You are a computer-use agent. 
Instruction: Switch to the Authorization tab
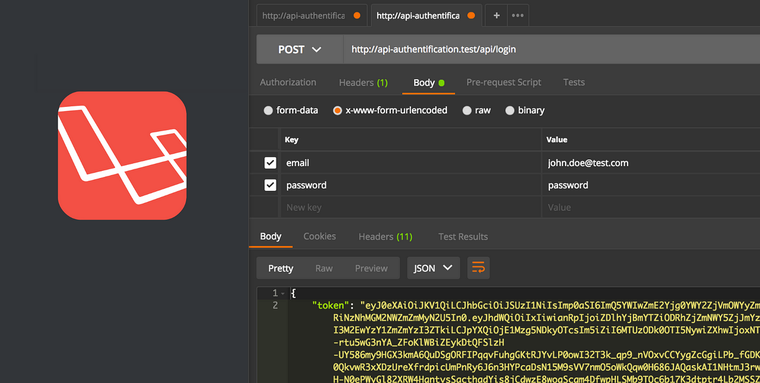[288, 82]
